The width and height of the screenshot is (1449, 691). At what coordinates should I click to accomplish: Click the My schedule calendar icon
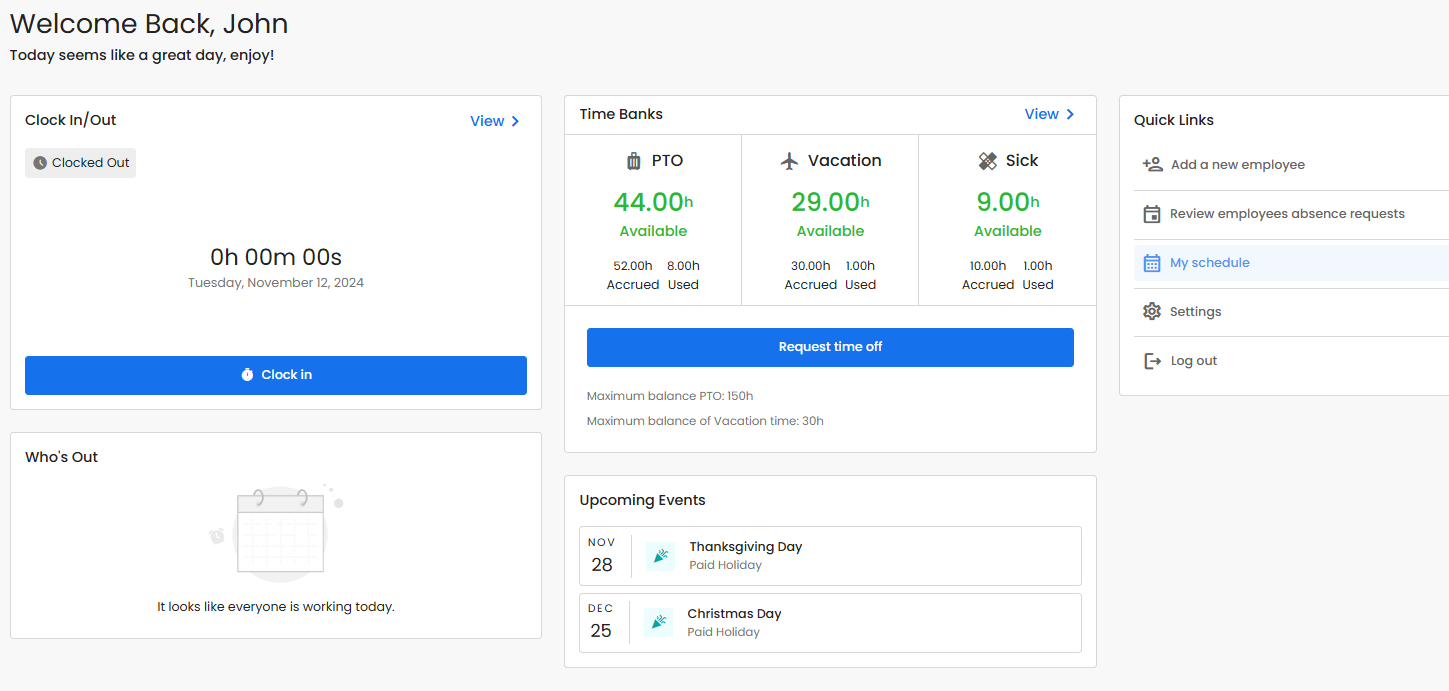coord(1152,263)
